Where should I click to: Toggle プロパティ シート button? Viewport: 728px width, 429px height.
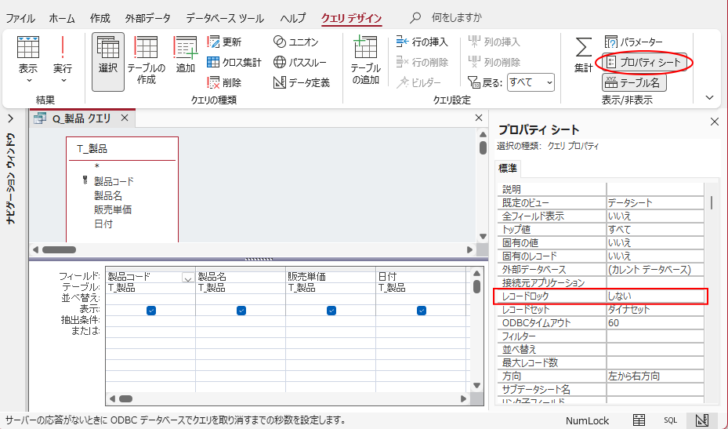tap(644, 62)
